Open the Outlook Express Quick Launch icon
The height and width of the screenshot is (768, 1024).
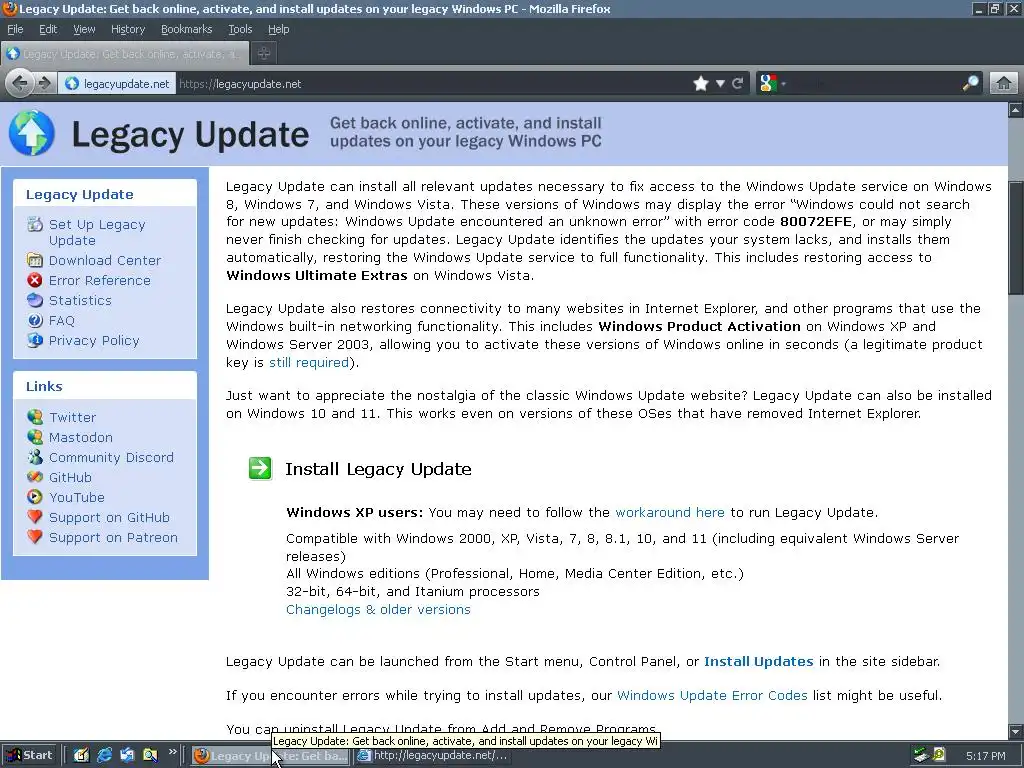(x=127, y=755)
